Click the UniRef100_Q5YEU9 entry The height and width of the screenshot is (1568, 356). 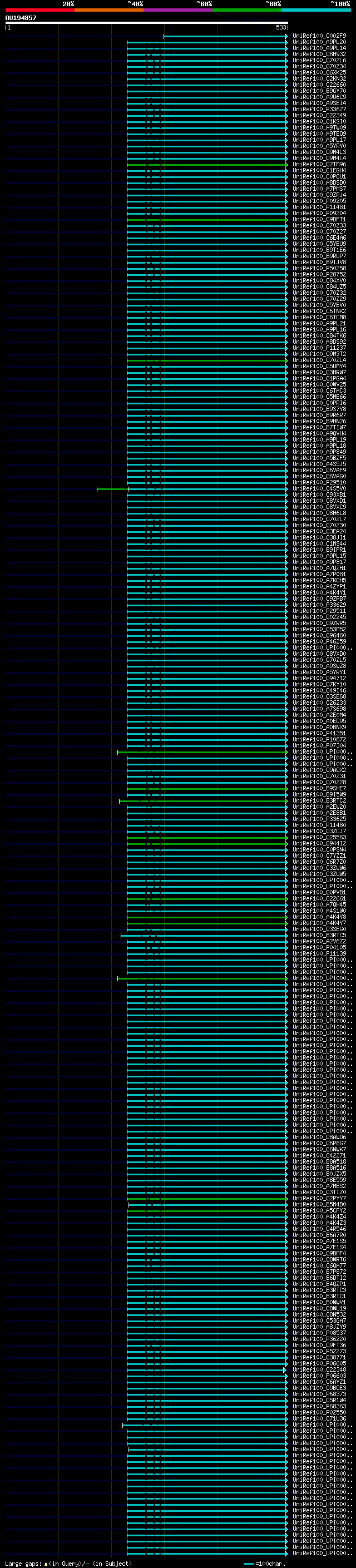319,244
